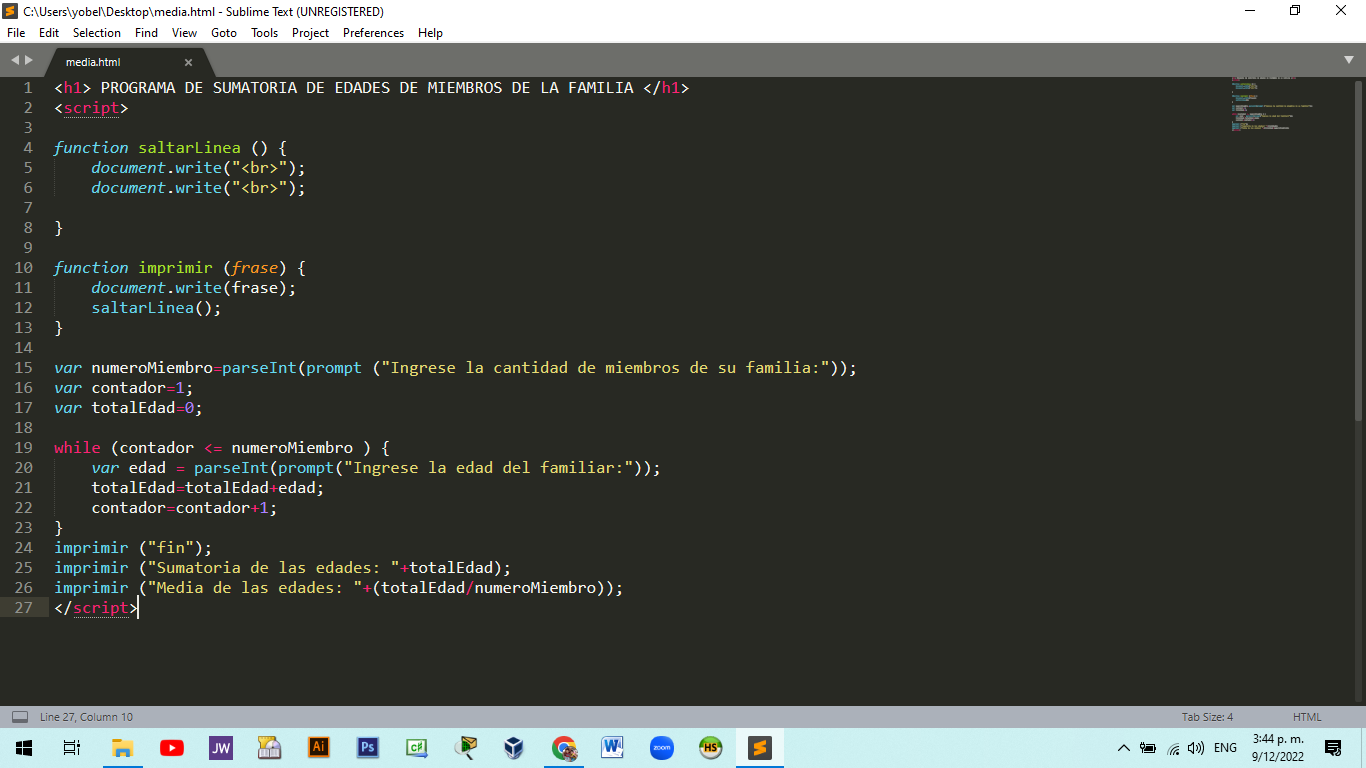This screenshot has width=1366, height=768.
Task: Open the HS app on taskbar
Action: (x=711, y=747)
